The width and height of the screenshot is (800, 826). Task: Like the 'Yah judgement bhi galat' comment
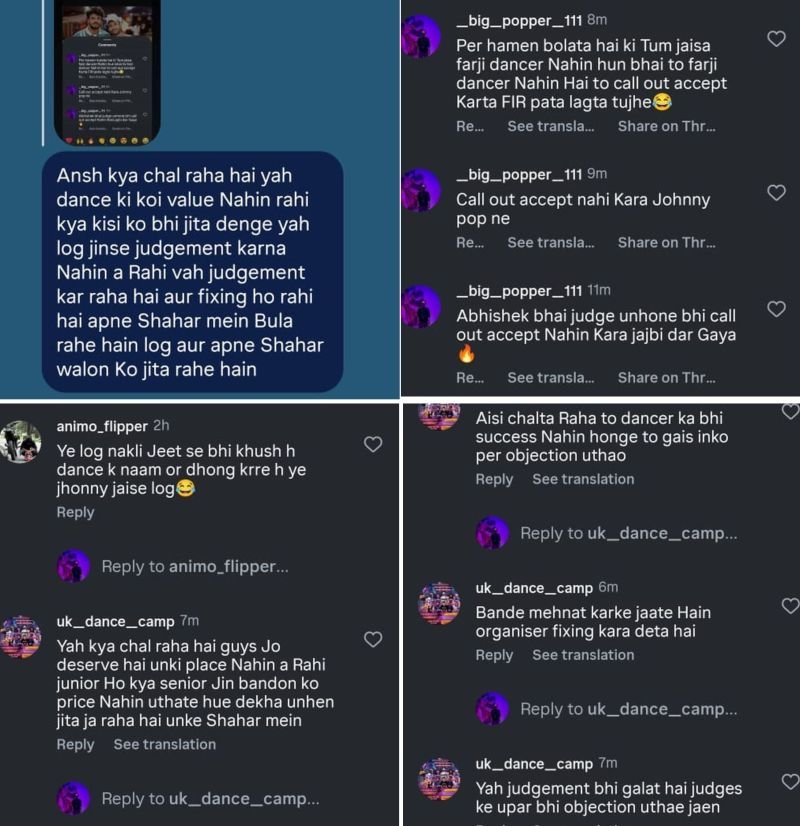(791, 782)
